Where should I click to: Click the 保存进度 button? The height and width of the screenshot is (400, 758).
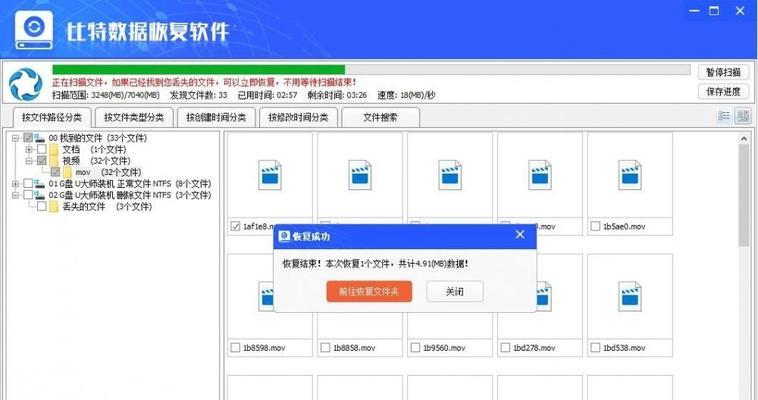tap(723, 91)
